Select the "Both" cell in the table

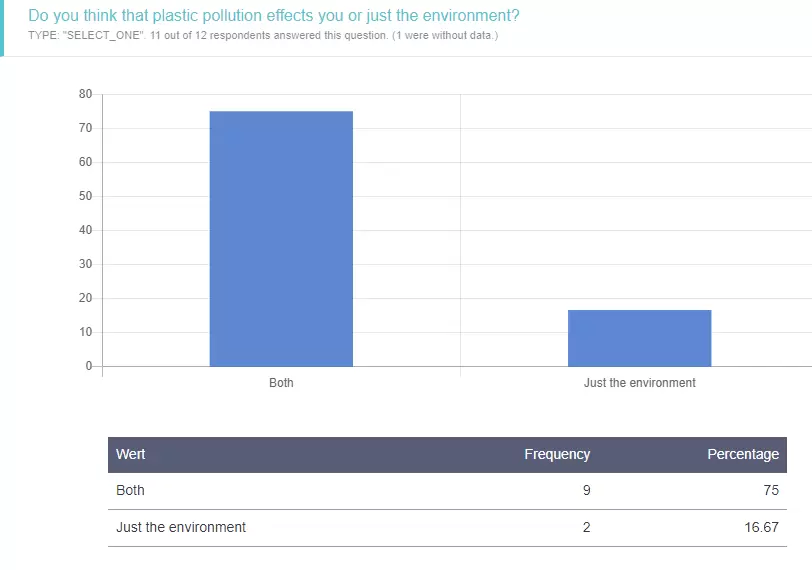pyautogui.click(x=131, y=491)
